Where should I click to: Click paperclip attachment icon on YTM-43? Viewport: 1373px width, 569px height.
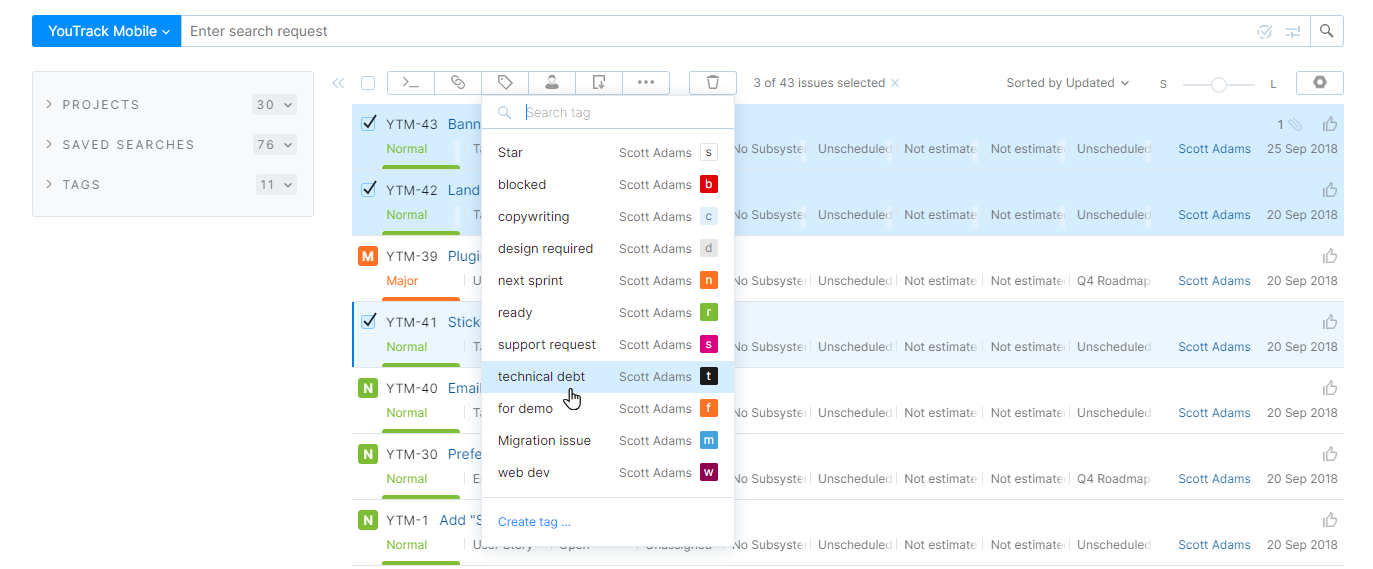(x=1295, y=125)
